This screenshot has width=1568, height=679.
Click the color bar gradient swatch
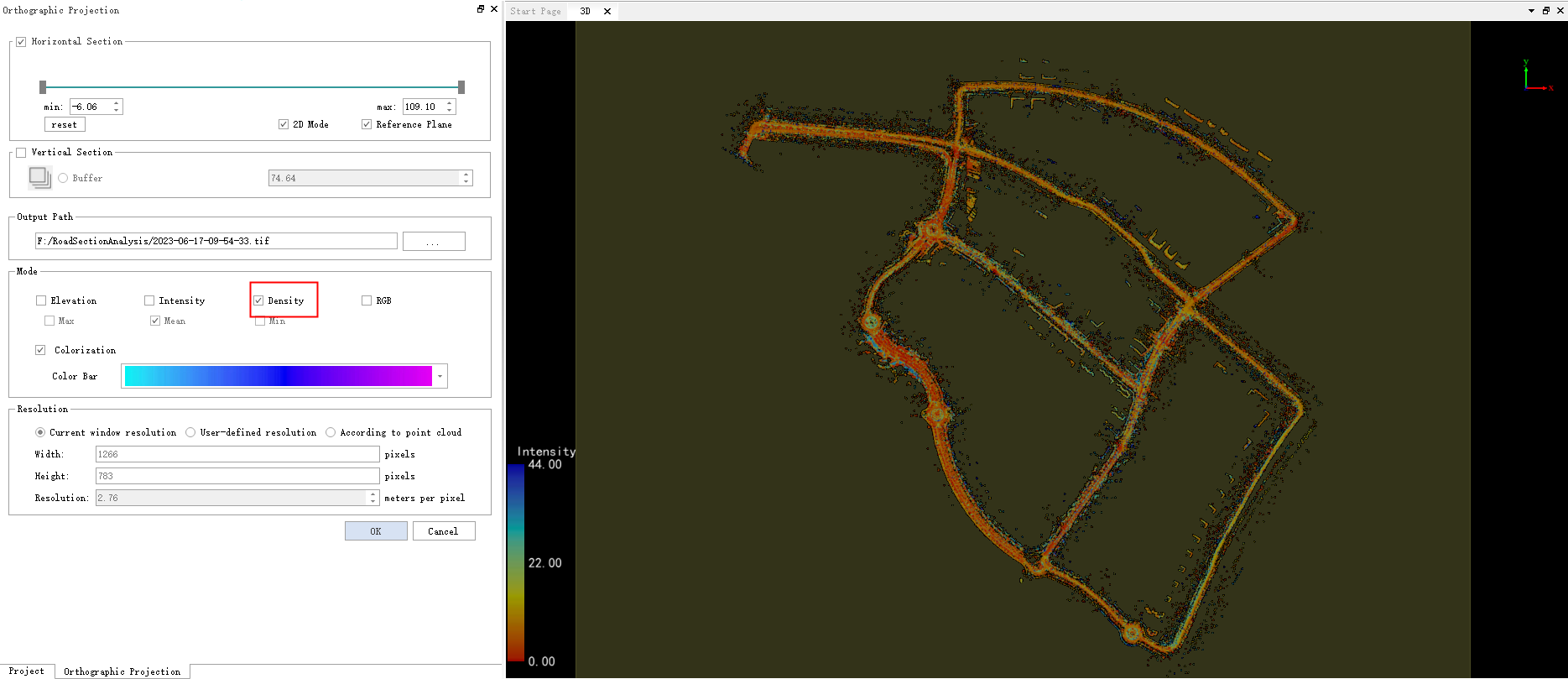click(279, 376)
